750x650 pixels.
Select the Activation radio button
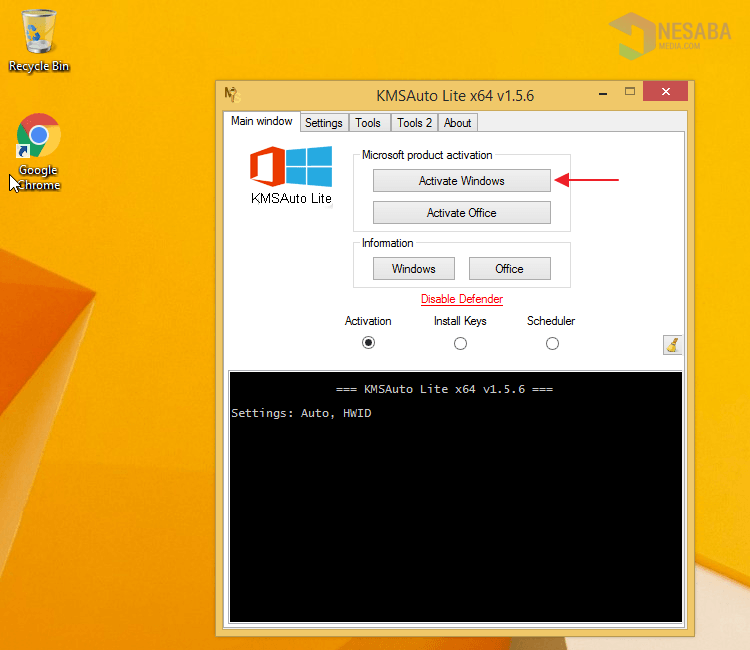pos(368,343)
